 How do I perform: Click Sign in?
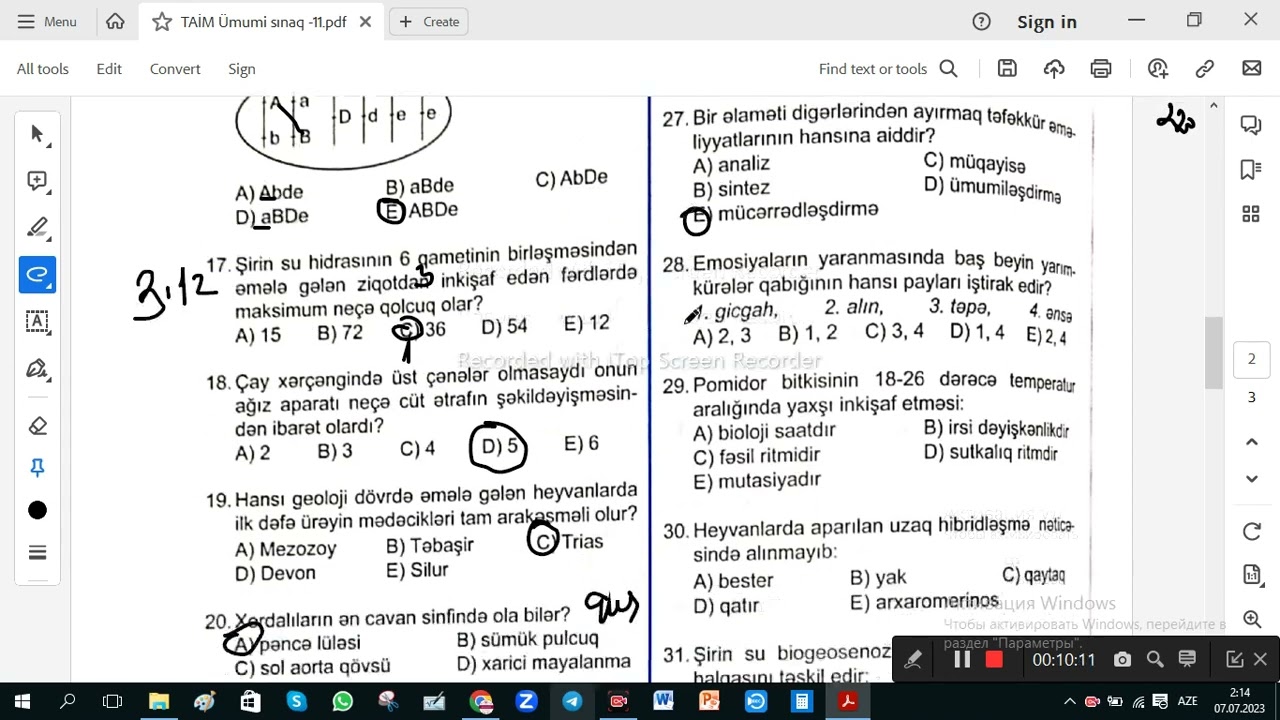click(x=1047, y=21)
